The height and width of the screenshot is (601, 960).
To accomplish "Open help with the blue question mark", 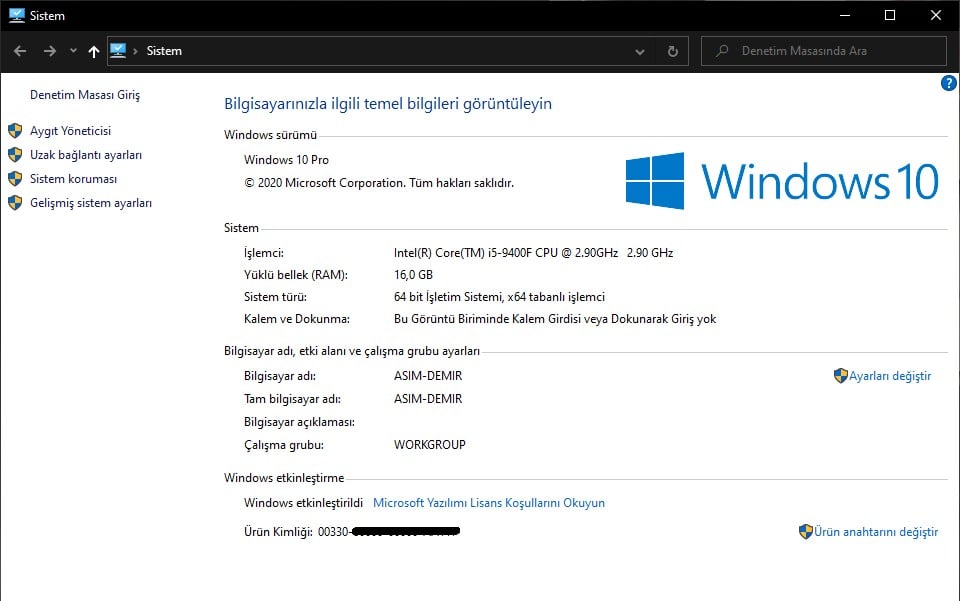I will pyautogui.click(x=948, y=83).
